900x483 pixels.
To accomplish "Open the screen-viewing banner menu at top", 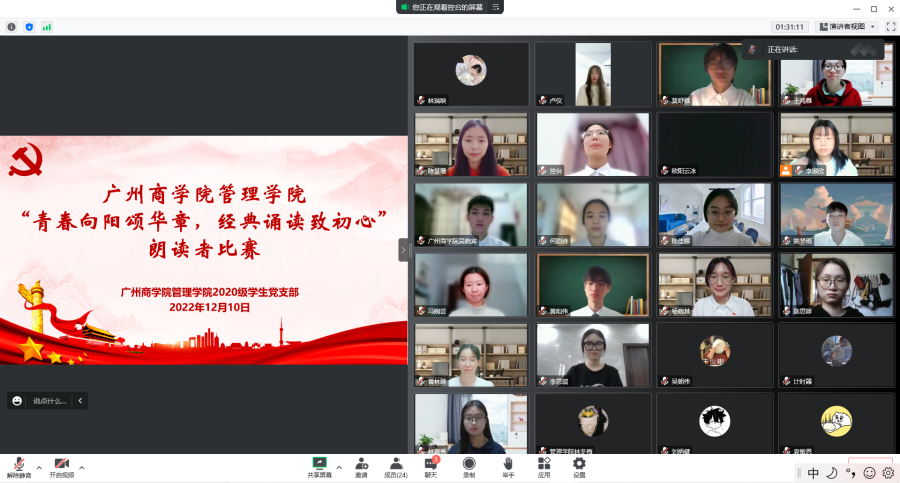I will point(451,7).
